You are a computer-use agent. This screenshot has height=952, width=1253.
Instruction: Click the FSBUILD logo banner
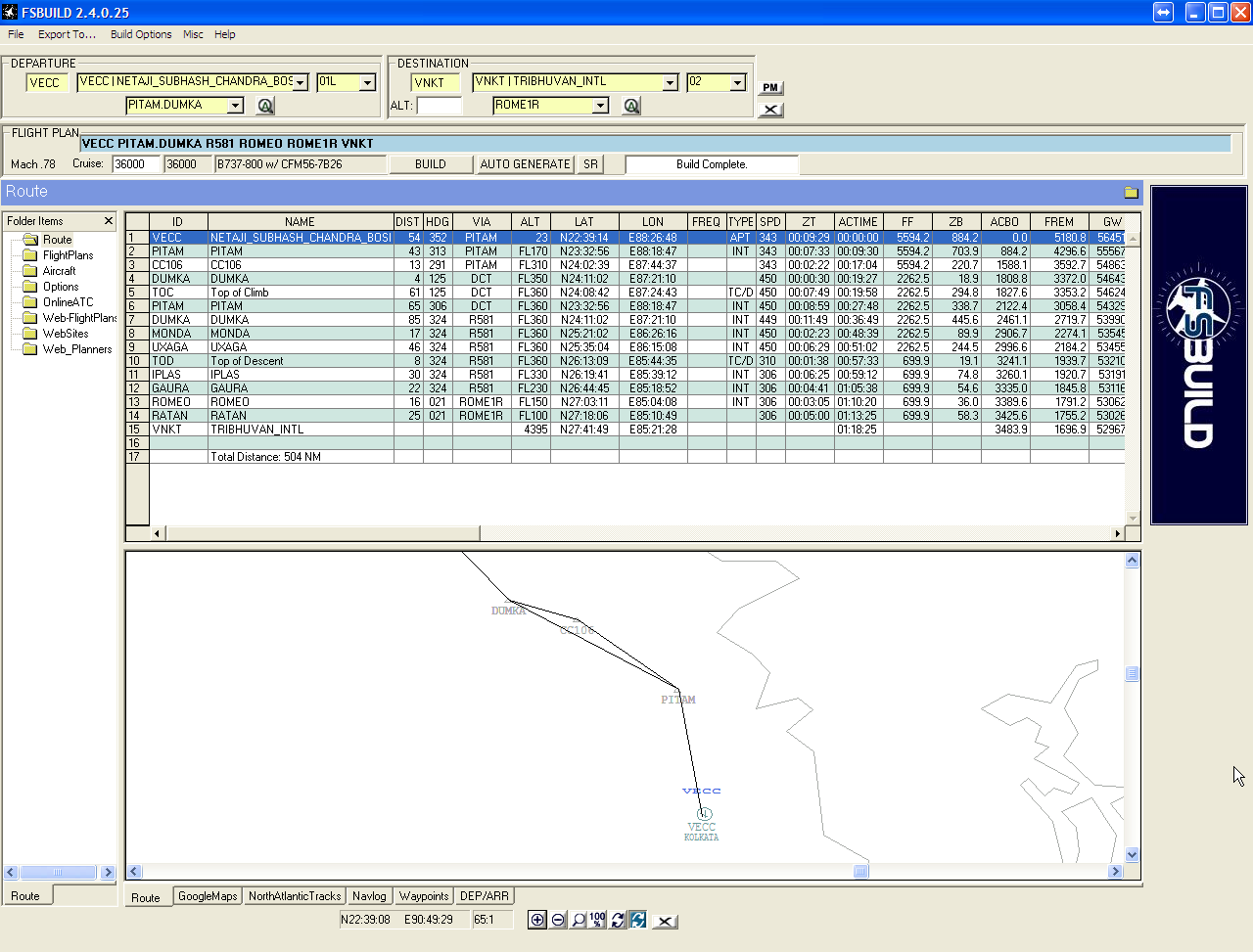tap(1199, 355)
